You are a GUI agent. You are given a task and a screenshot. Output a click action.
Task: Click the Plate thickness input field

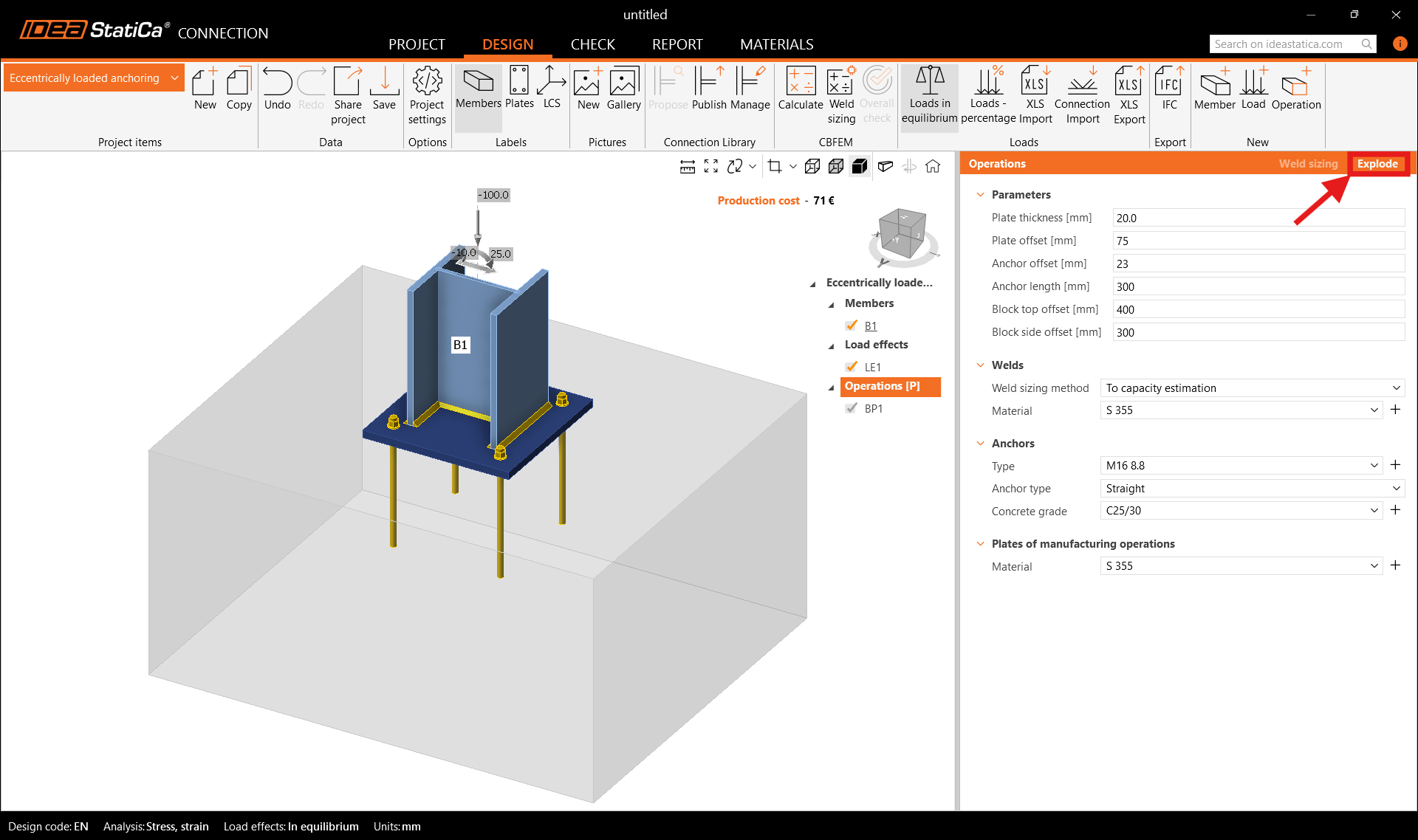tap(1258, 218)
